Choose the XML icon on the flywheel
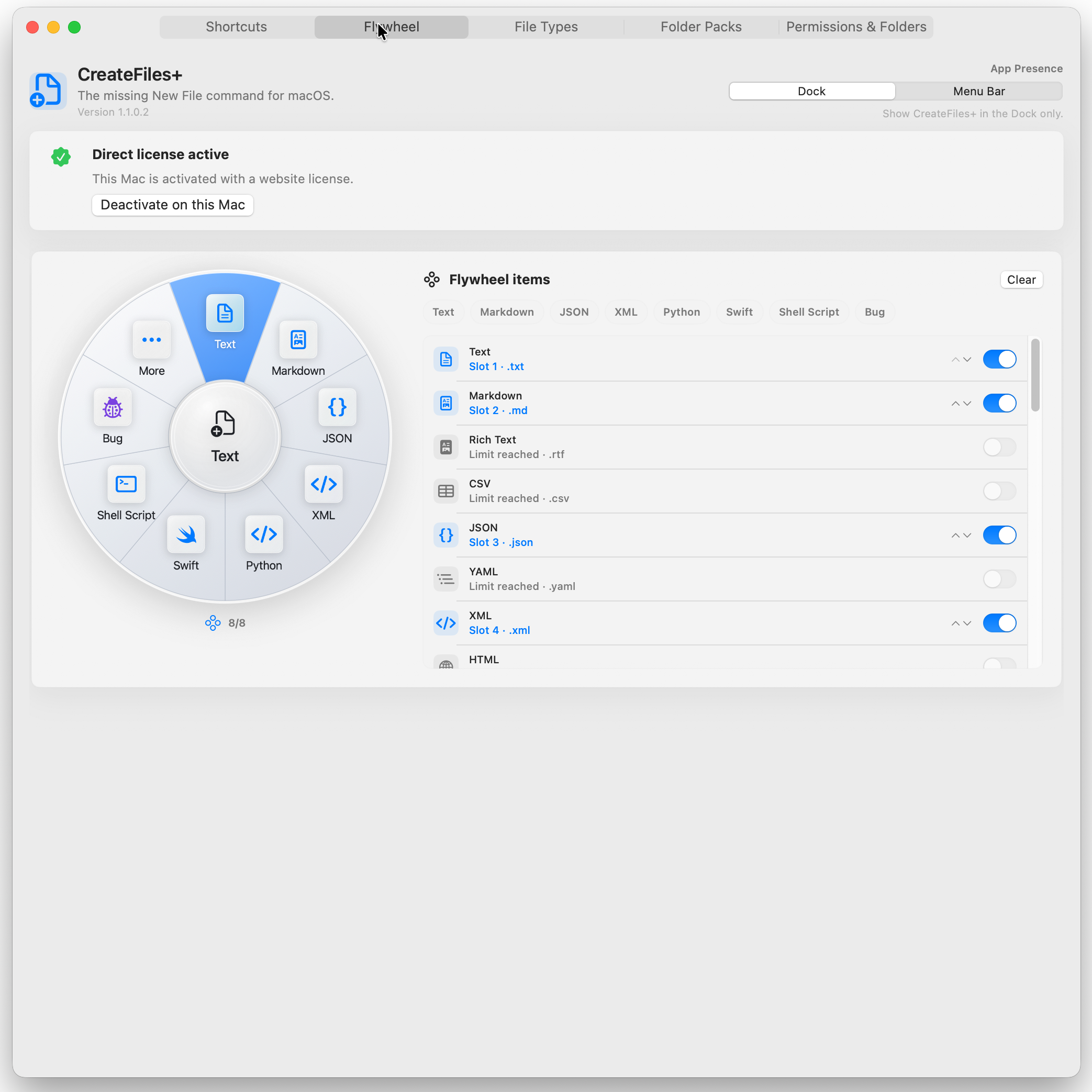The width and height of the screenshot is (1092, 1092). click(x=324, y=484)
